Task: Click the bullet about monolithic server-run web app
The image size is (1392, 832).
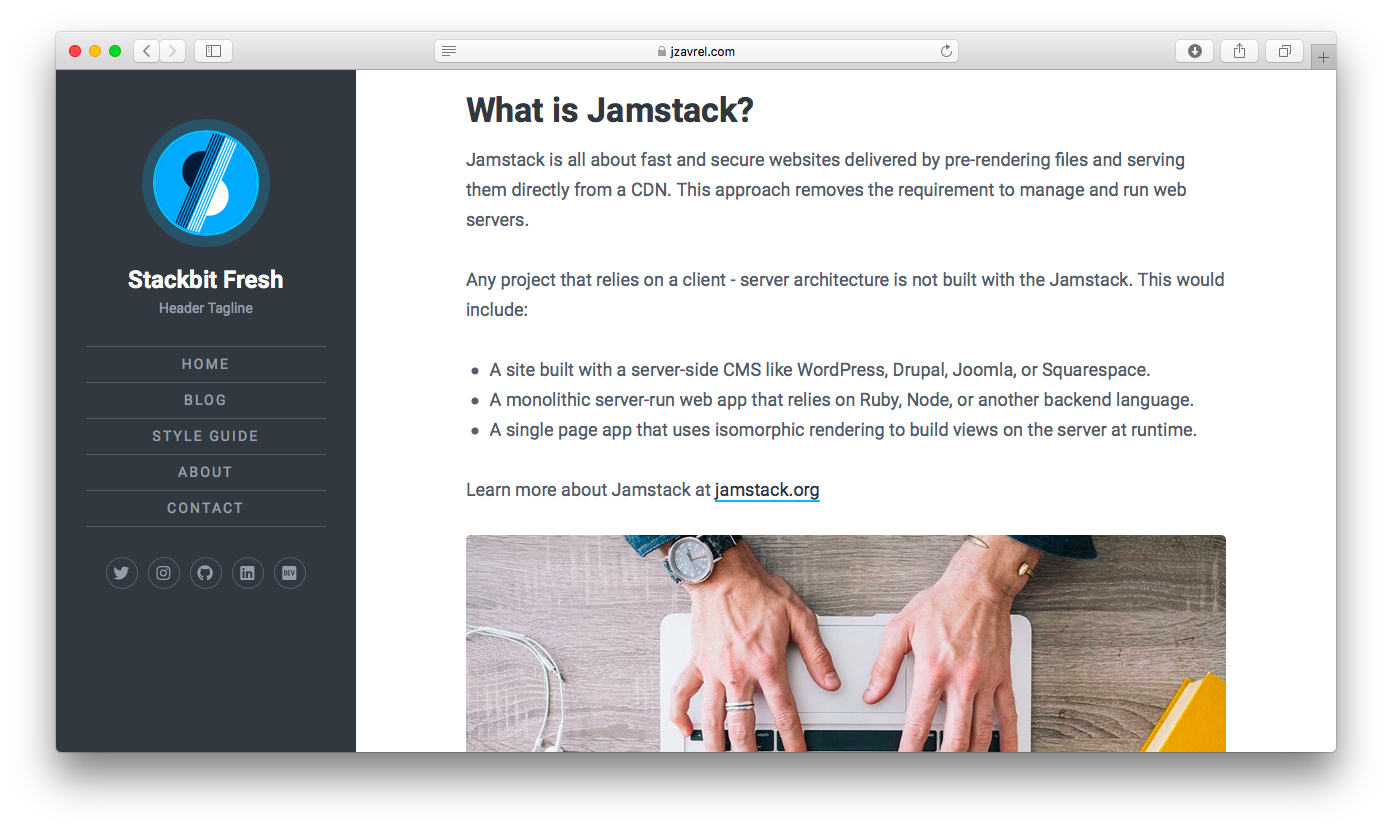Action: [x=842, y=400]
